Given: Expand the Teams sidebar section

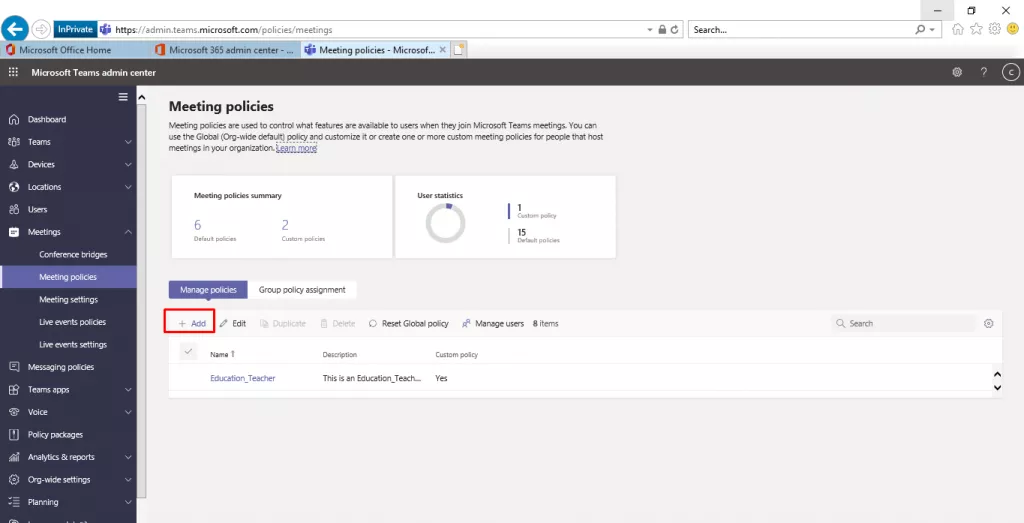Looking at the screenshot, I should (x=128, y=142).
